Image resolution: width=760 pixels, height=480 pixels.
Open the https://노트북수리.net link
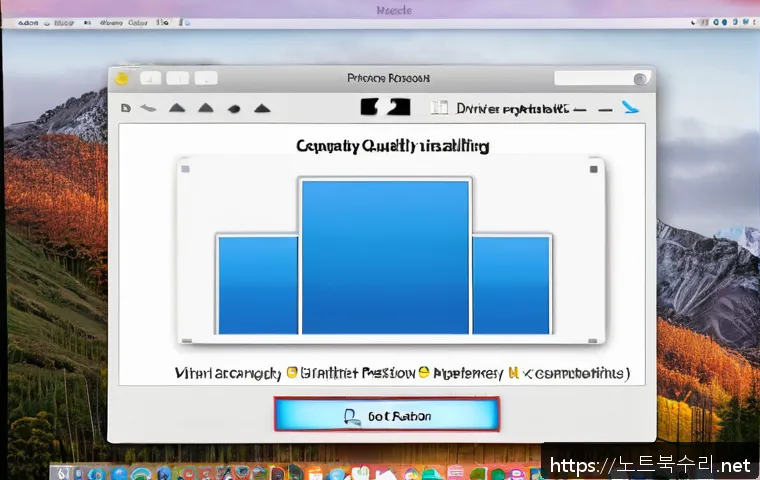coord(651,464)
